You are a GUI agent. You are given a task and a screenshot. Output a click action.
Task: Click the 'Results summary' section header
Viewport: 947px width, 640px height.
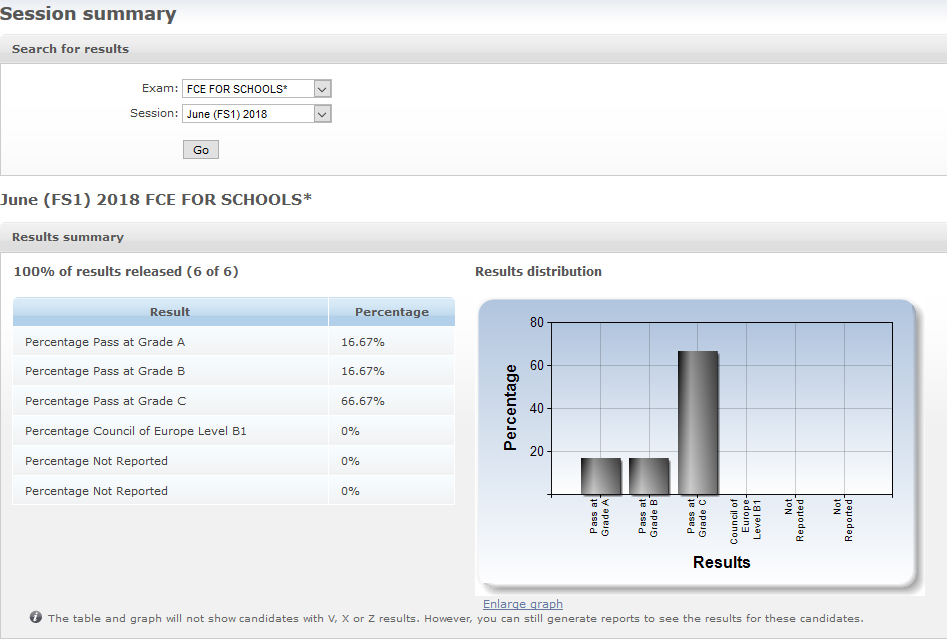68,237
